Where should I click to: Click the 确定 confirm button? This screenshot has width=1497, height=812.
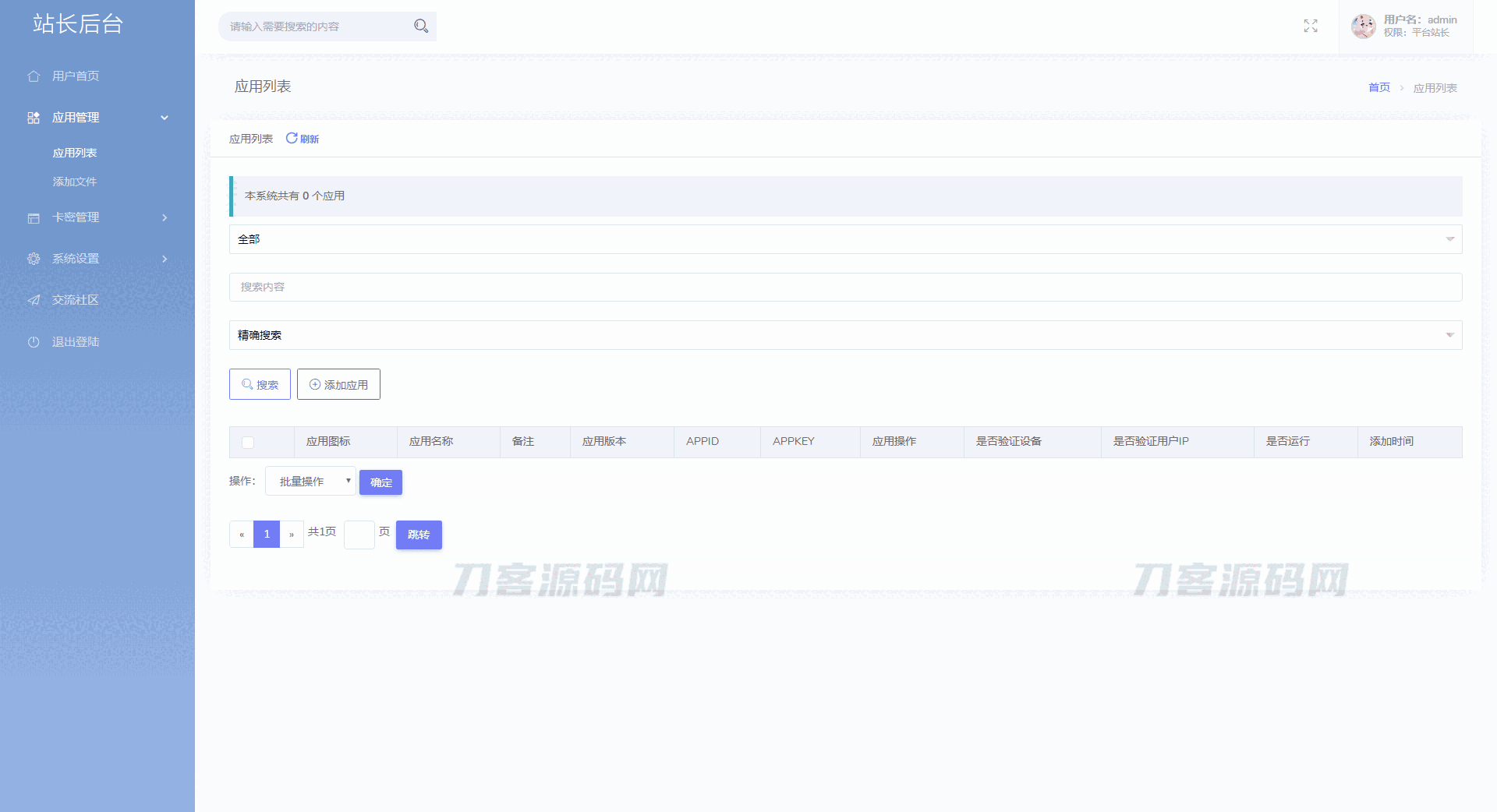coord(380,482)
